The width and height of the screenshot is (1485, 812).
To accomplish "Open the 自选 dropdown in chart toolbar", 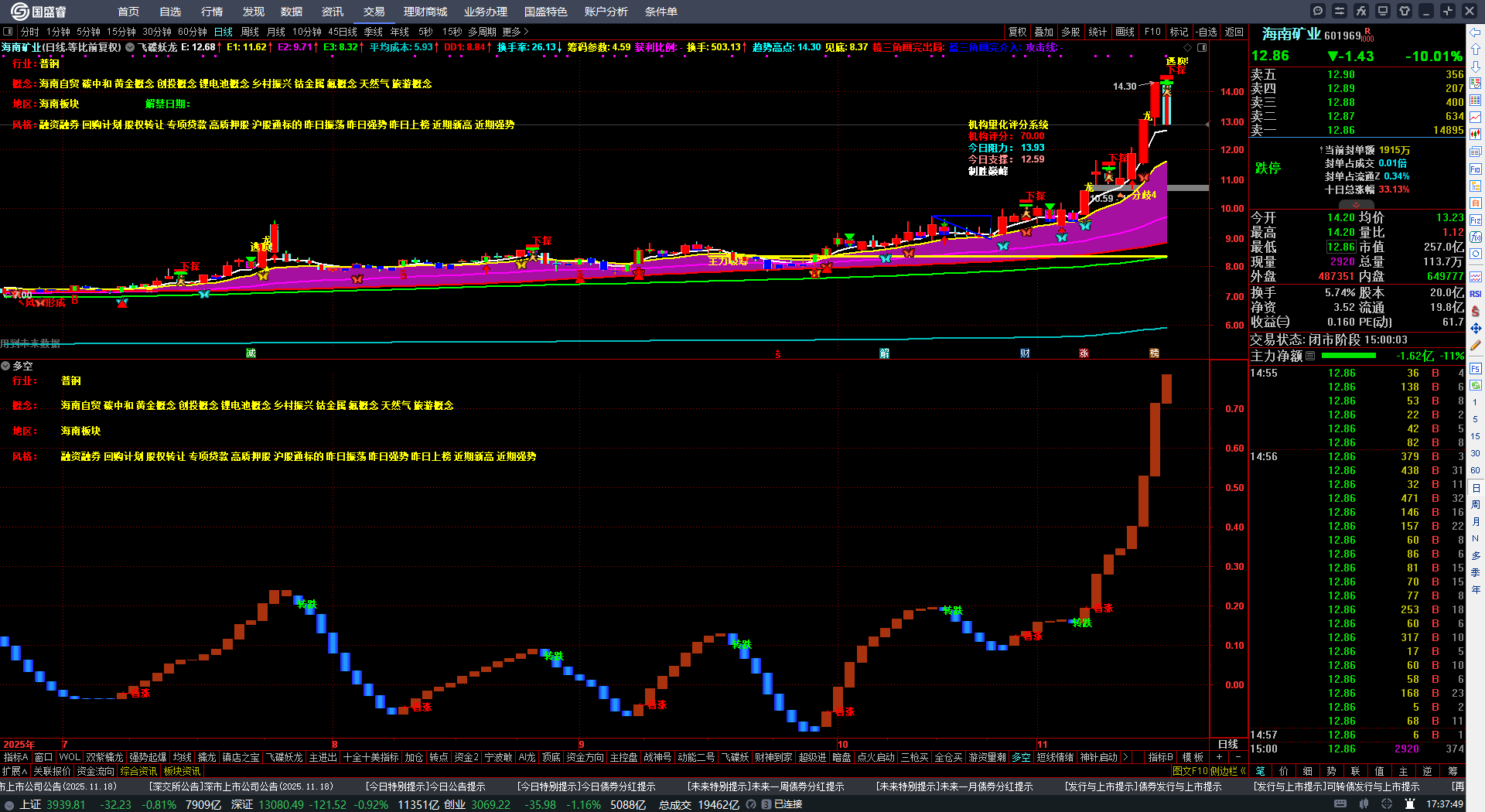I will click(x=1207, y=32).
